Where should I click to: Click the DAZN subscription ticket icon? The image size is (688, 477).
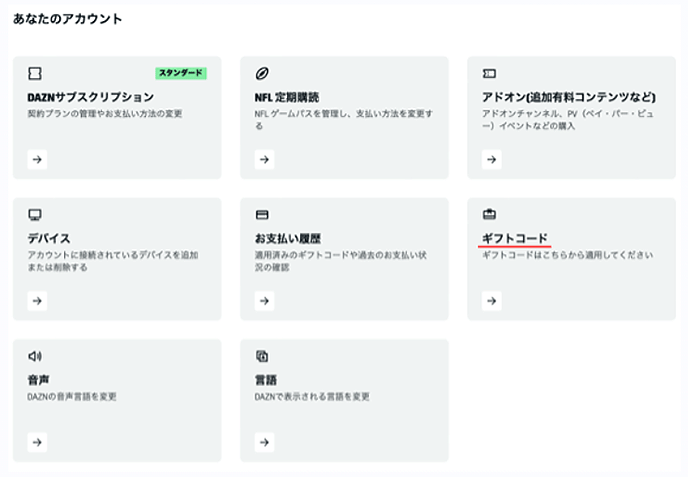(35, 73)
